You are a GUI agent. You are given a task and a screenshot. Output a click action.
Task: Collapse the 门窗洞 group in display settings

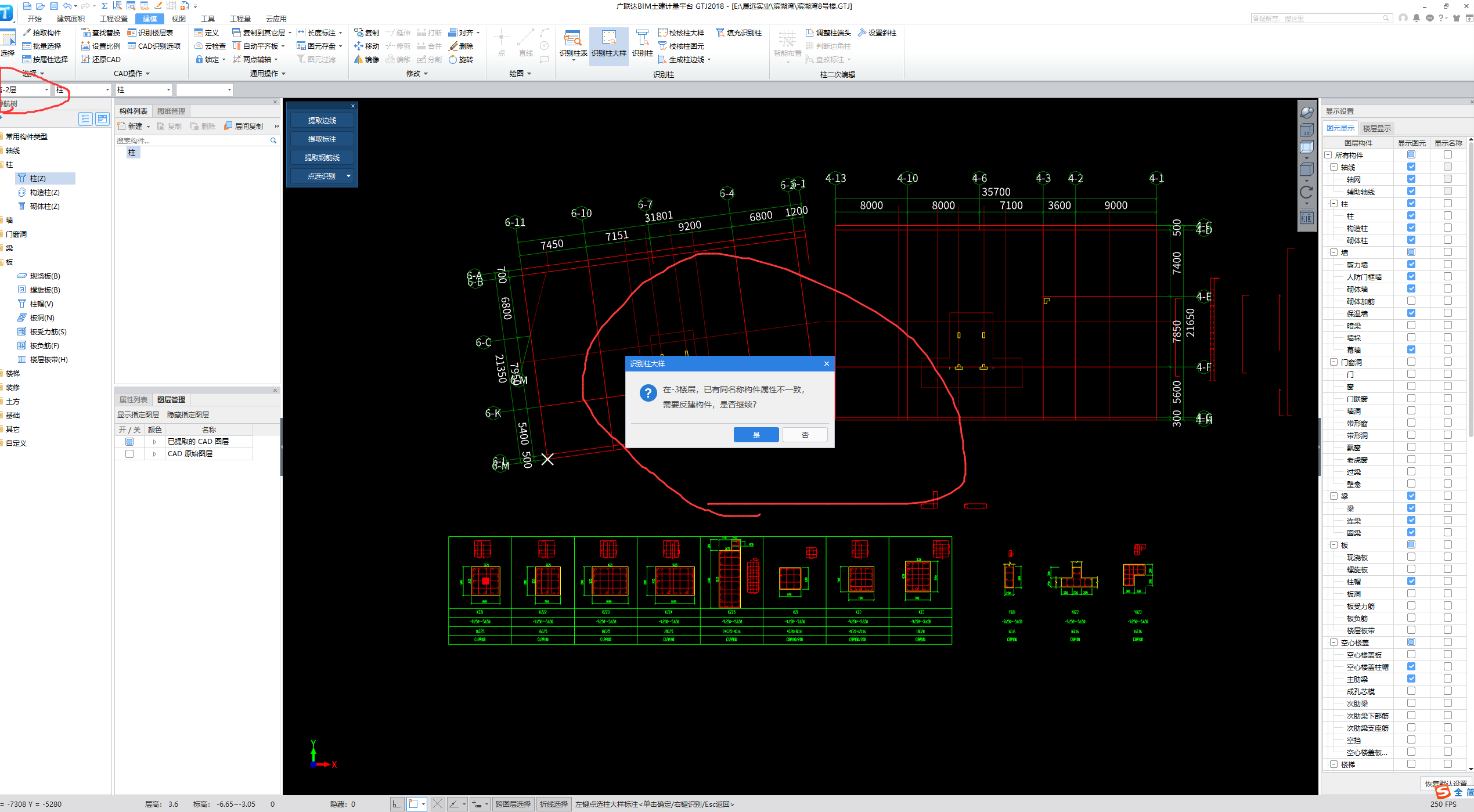tap(1334, 362)
